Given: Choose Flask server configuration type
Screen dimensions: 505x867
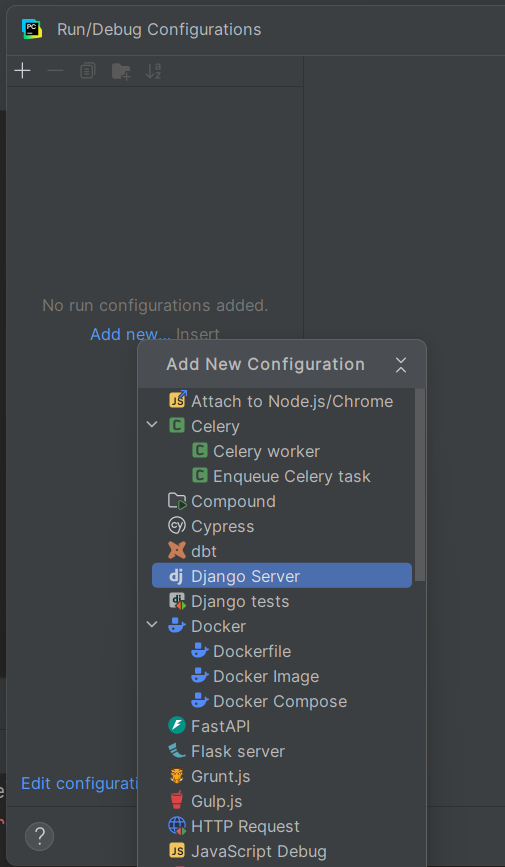Looking at the screenshot, I should click(x=282, y=751).
